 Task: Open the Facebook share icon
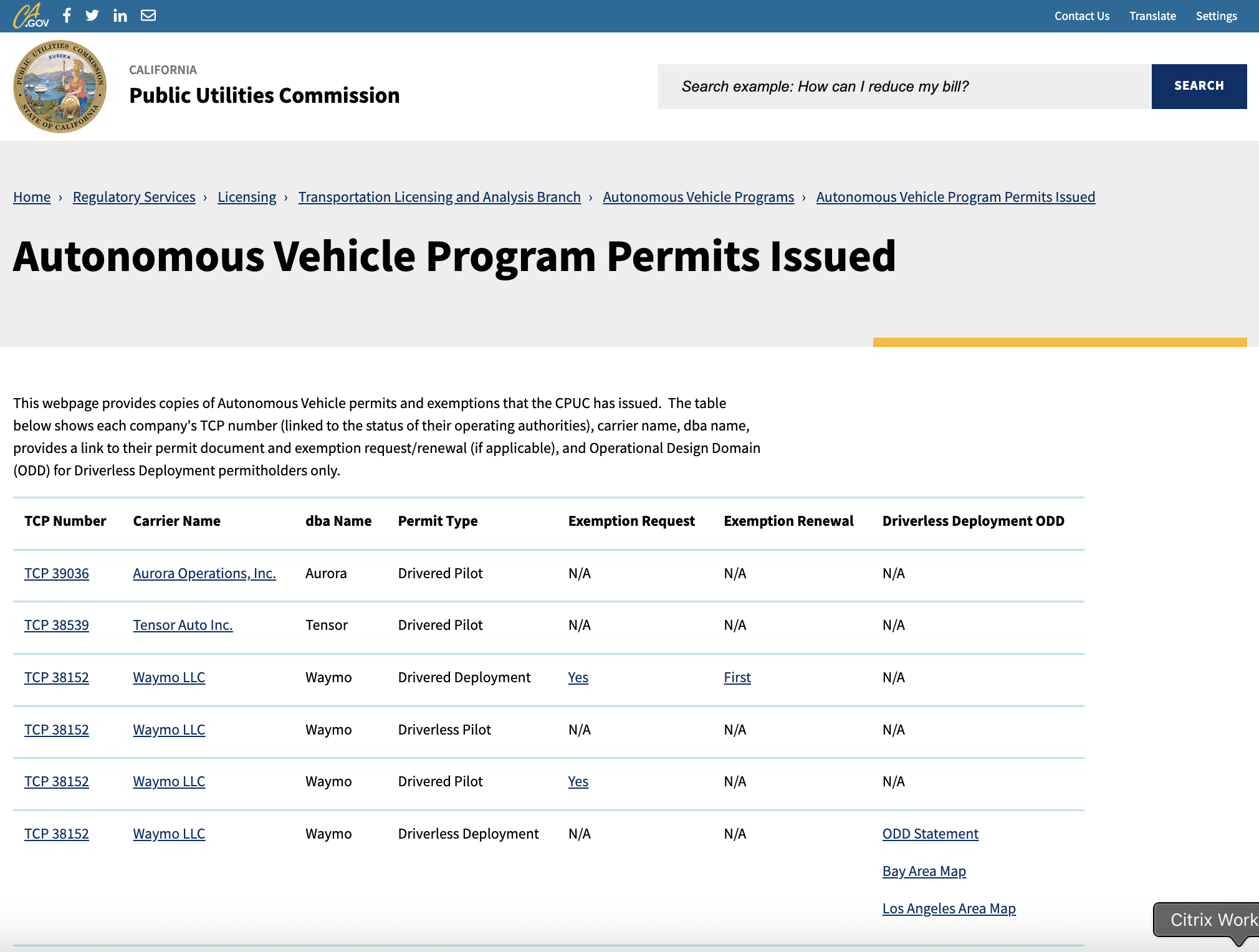click(67, 16)
